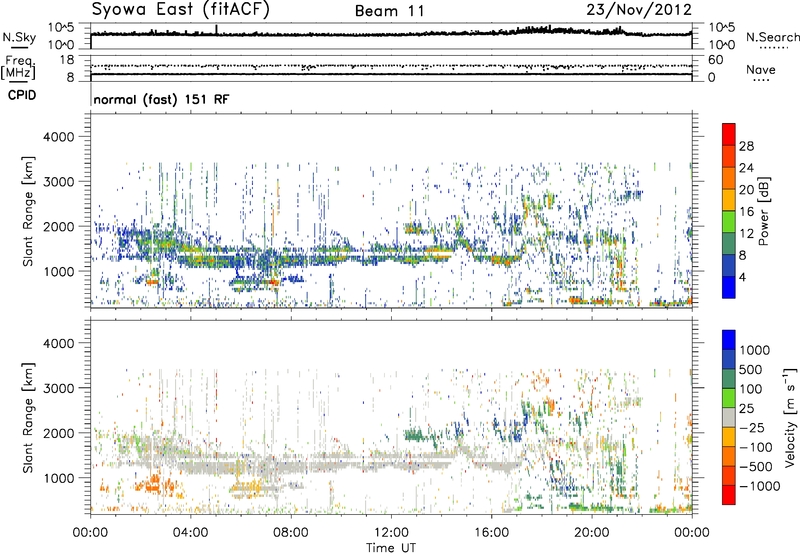The height and width of the screenshot is (554, 800).
Task: Click the "Power [dB]" color bar title
Action: pyautogui.click(x=764, y=211)
